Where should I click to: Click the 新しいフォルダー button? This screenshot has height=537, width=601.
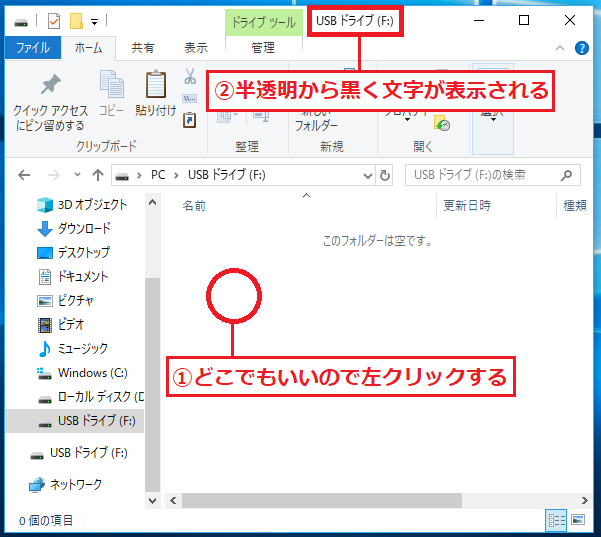point(316,120)
